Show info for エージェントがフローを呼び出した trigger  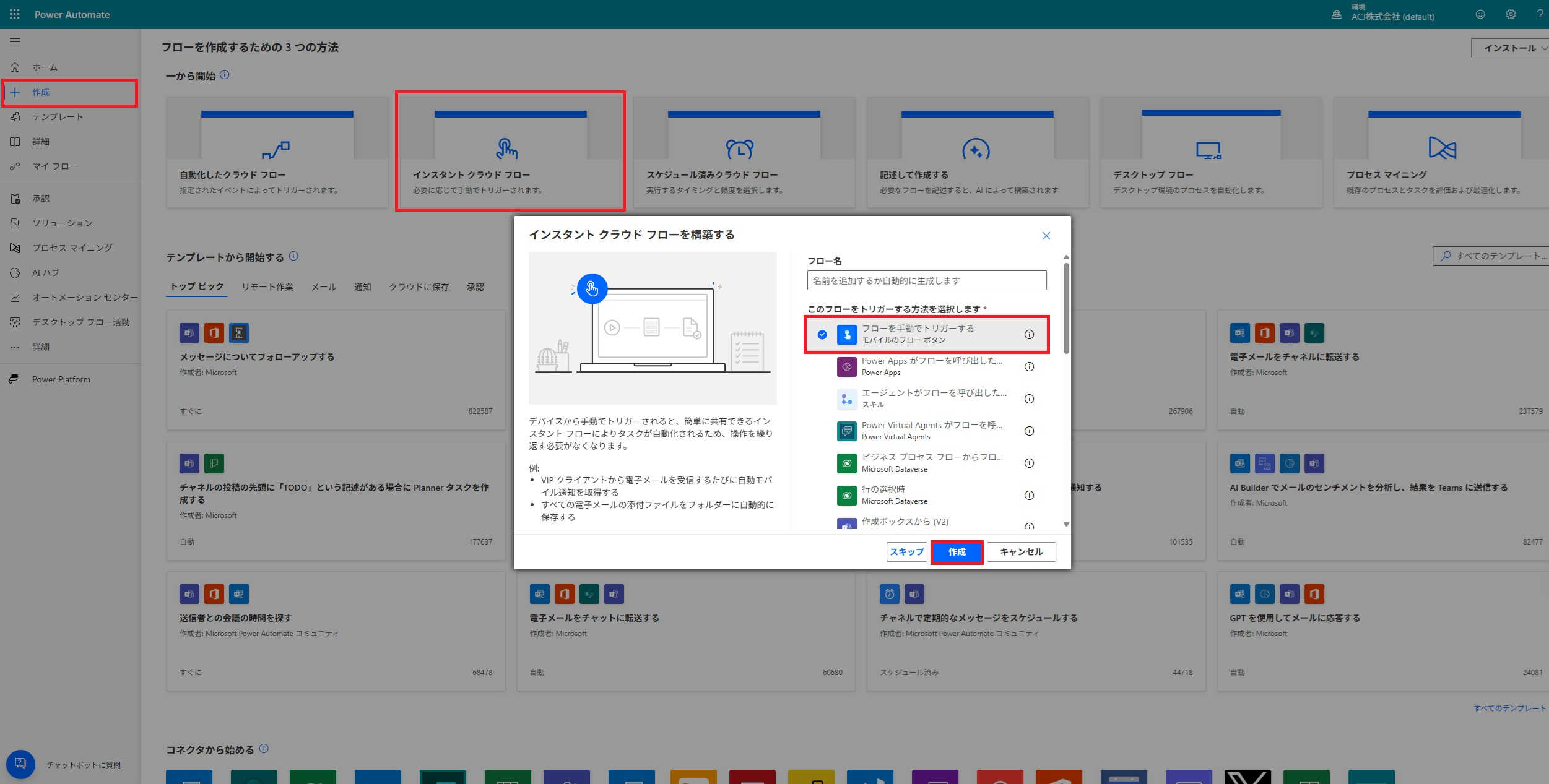pos(1029,398)
